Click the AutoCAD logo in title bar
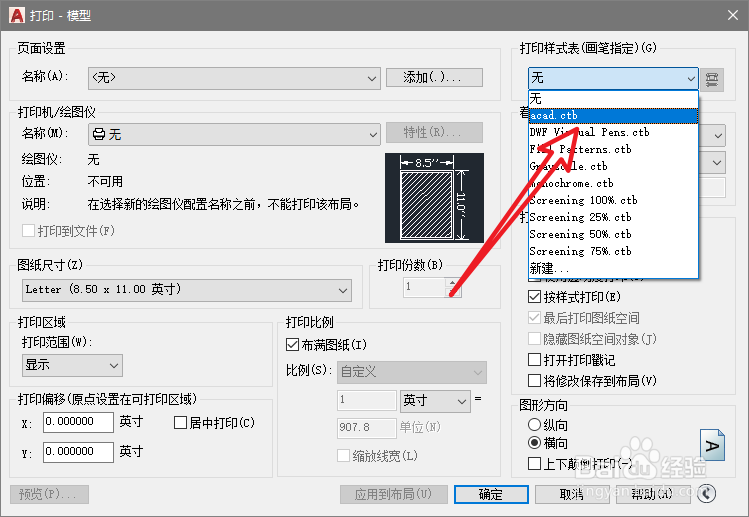The width and height of the screenshot is (749, 517). (x=17, y=15)
